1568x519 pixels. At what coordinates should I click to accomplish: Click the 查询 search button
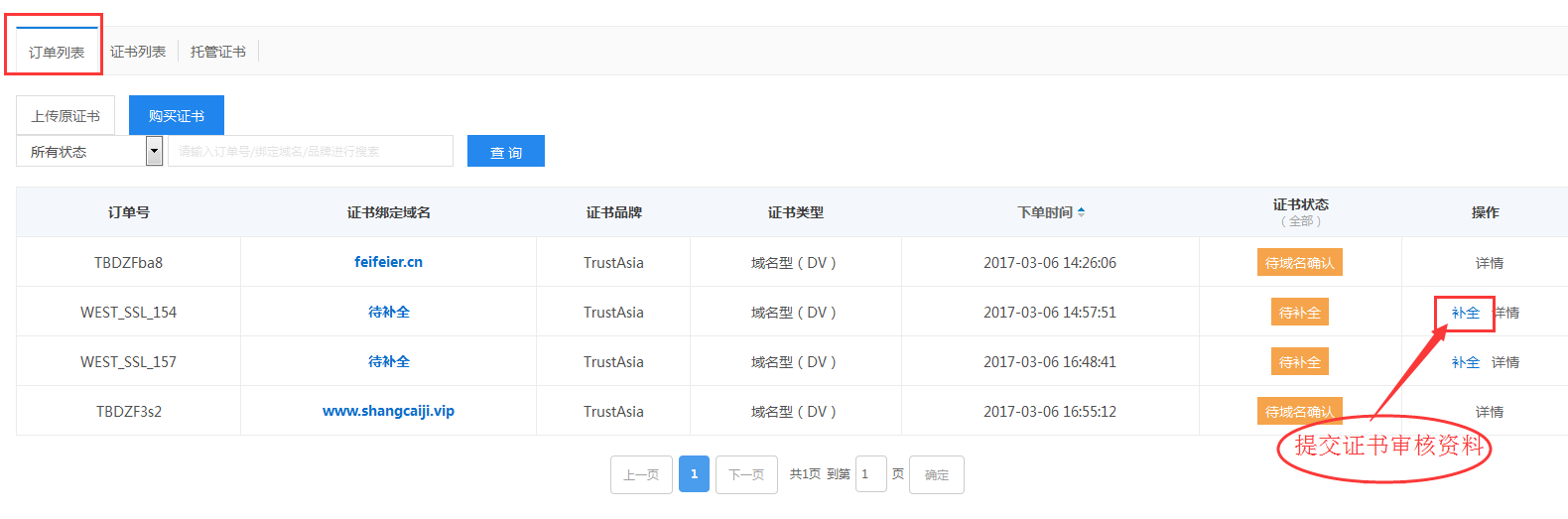(x=506, y=152)
